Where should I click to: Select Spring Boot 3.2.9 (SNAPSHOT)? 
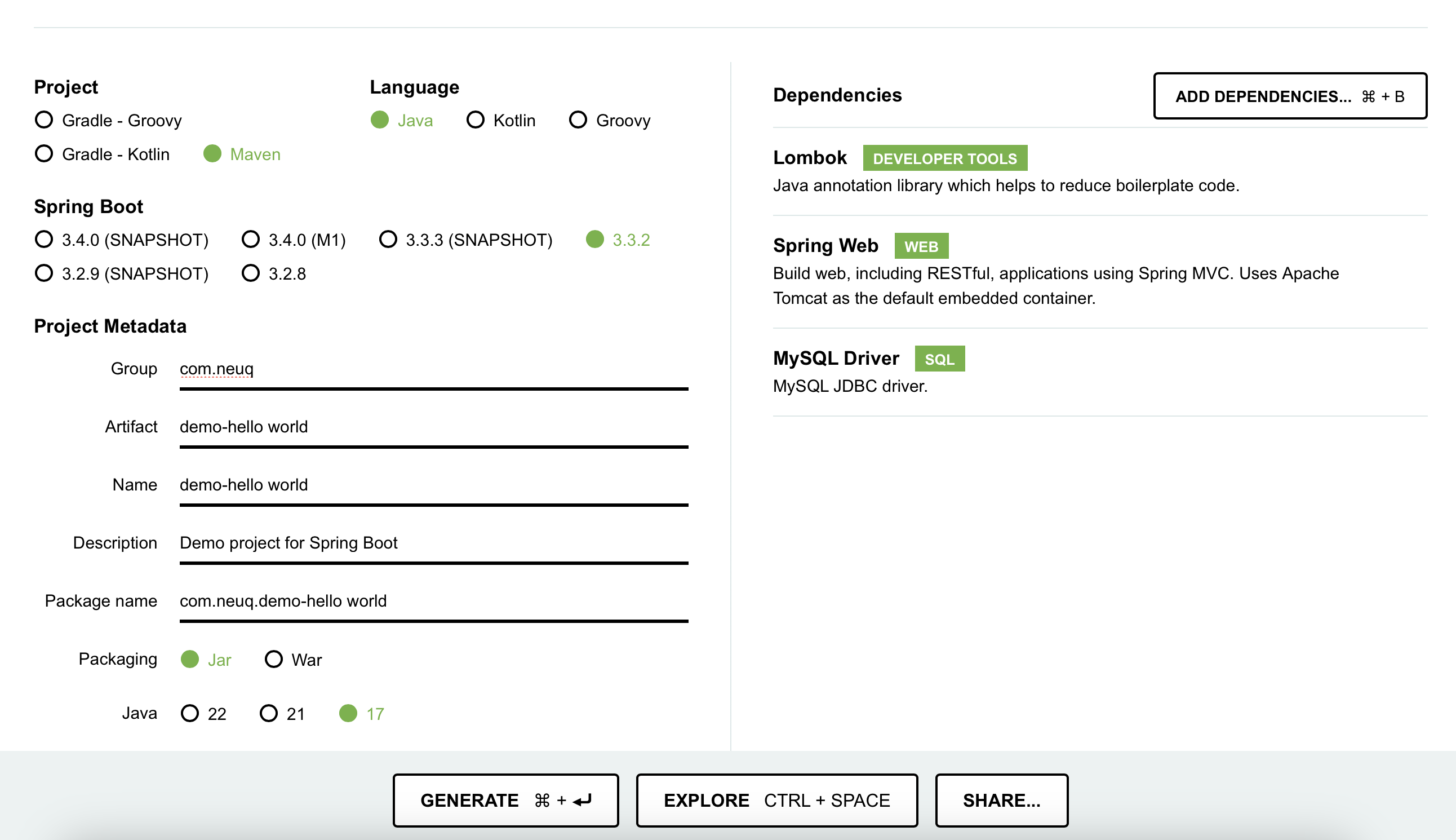pyautogui.click(x=122, y=273)
